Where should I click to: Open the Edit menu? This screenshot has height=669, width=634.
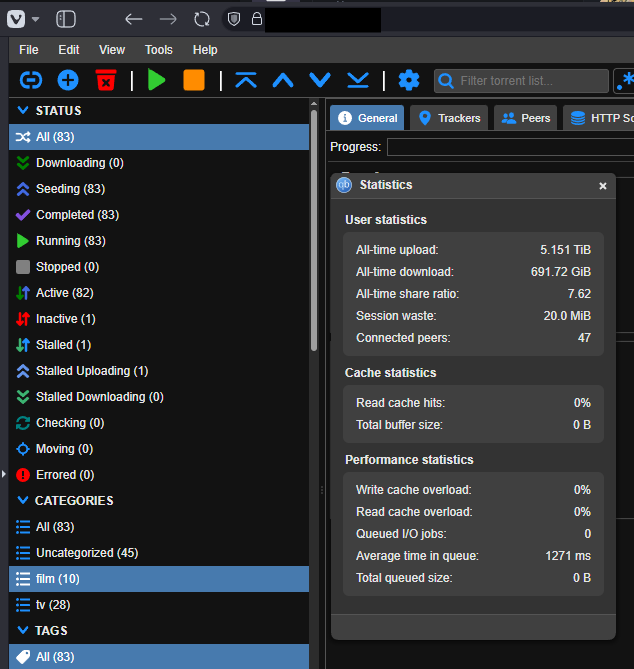(x=69, y=50)
